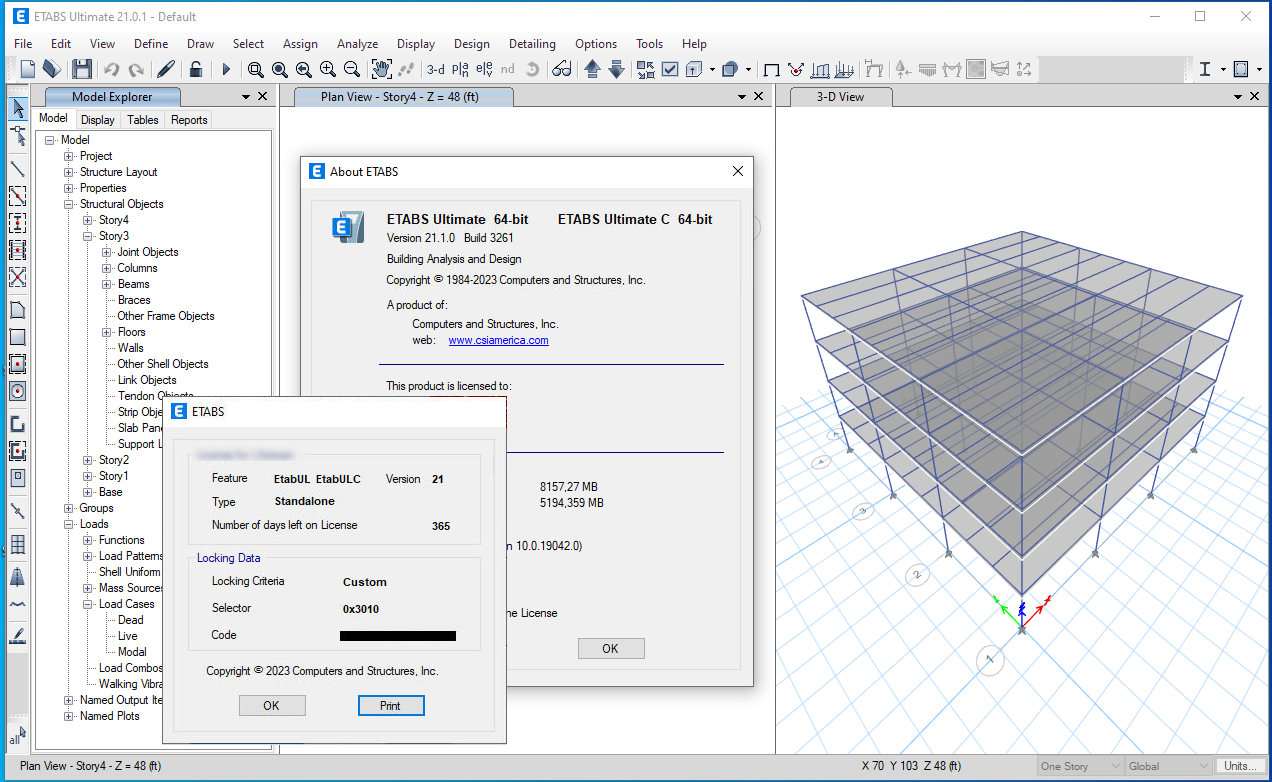Select the Draw Floor polygon tool
This screenshot has height=782, width=1272.
tap(18, 310)
